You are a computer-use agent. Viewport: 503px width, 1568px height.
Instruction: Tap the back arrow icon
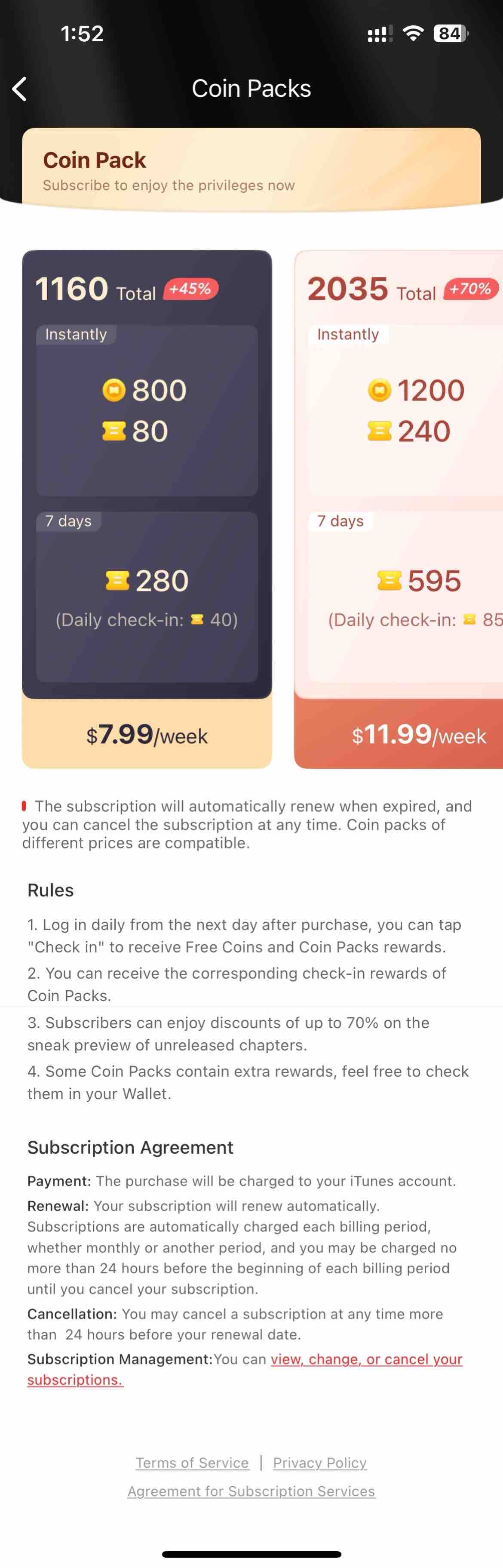point(19,89)
